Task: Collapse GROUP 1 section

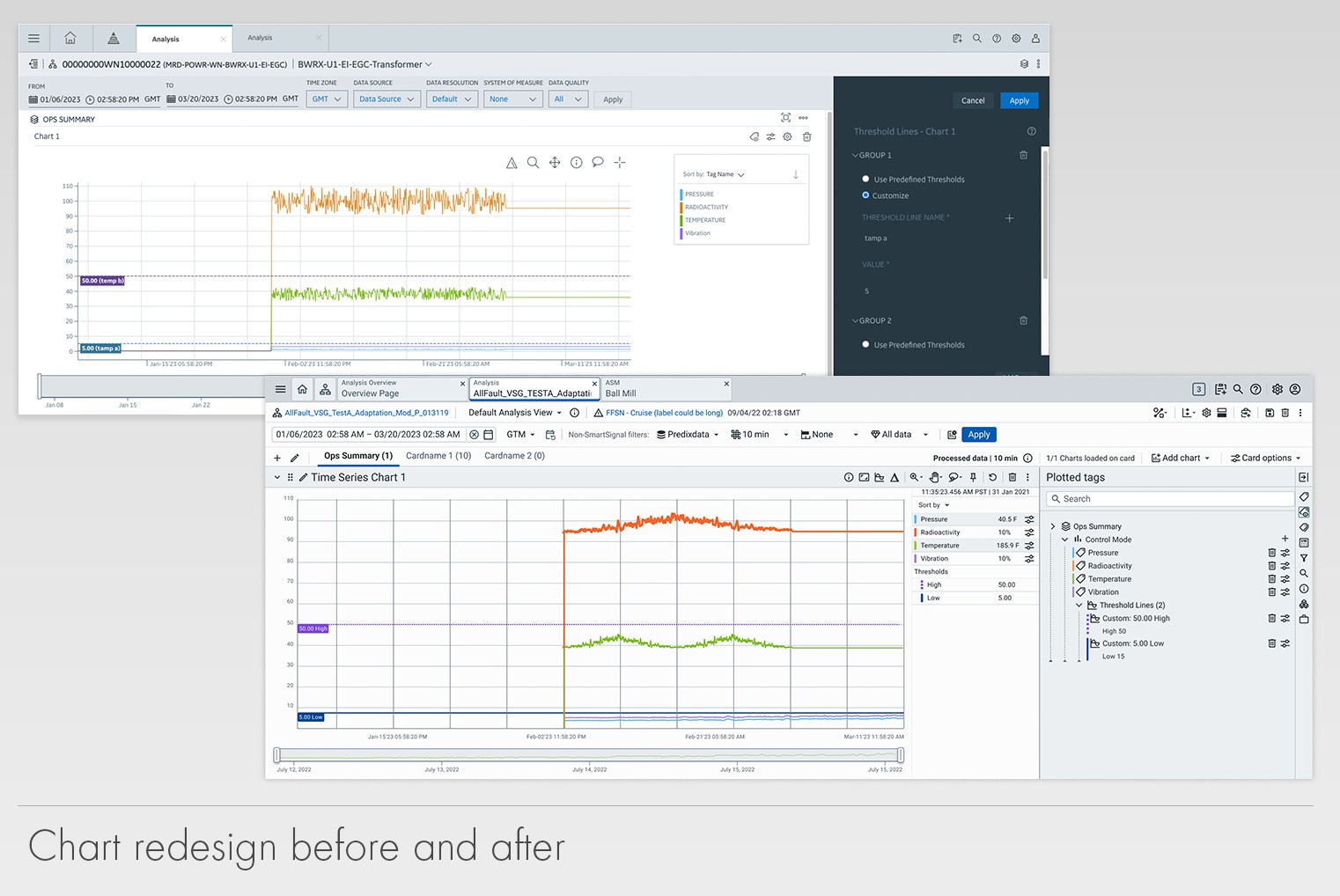Action: coord(855,155)
